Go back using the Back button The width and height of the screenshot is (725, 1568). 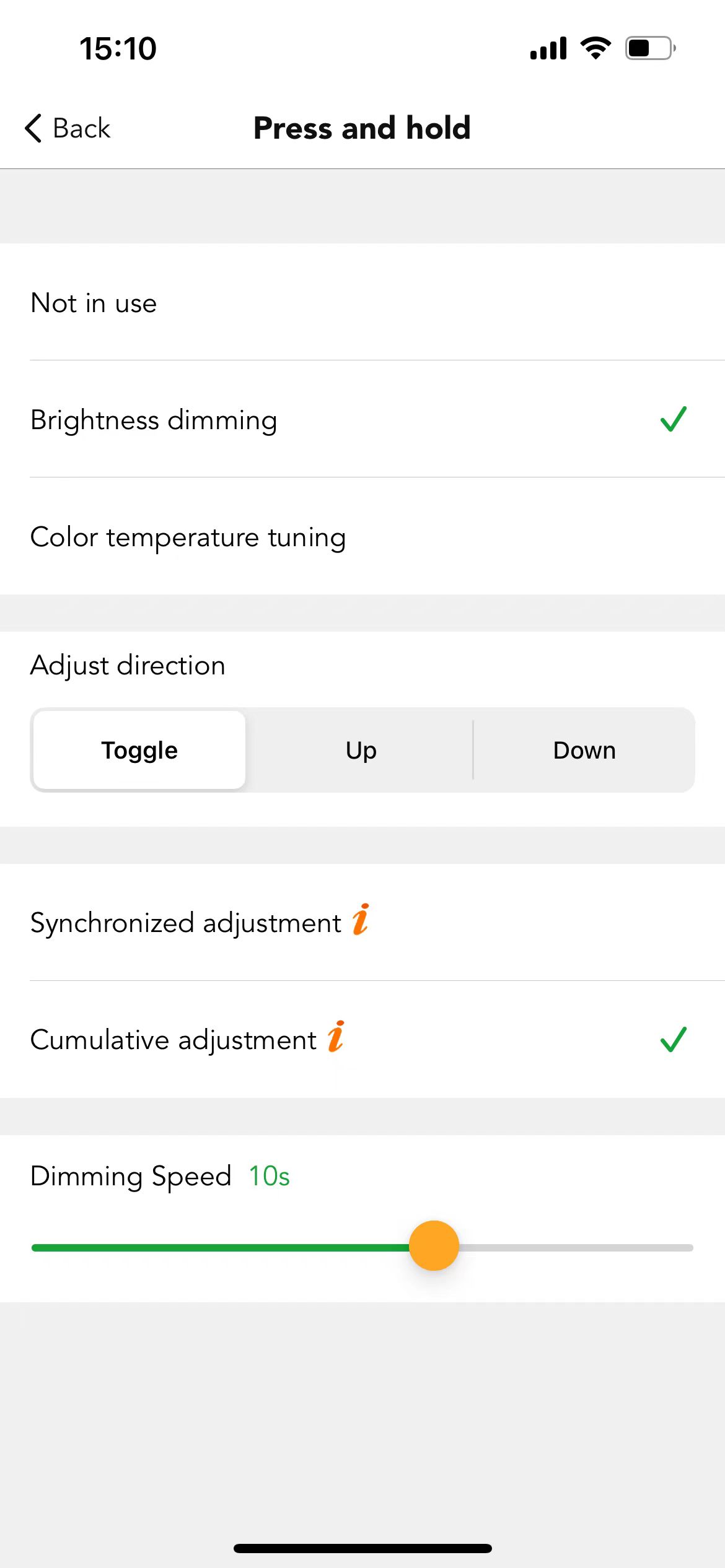click(67, 128)
